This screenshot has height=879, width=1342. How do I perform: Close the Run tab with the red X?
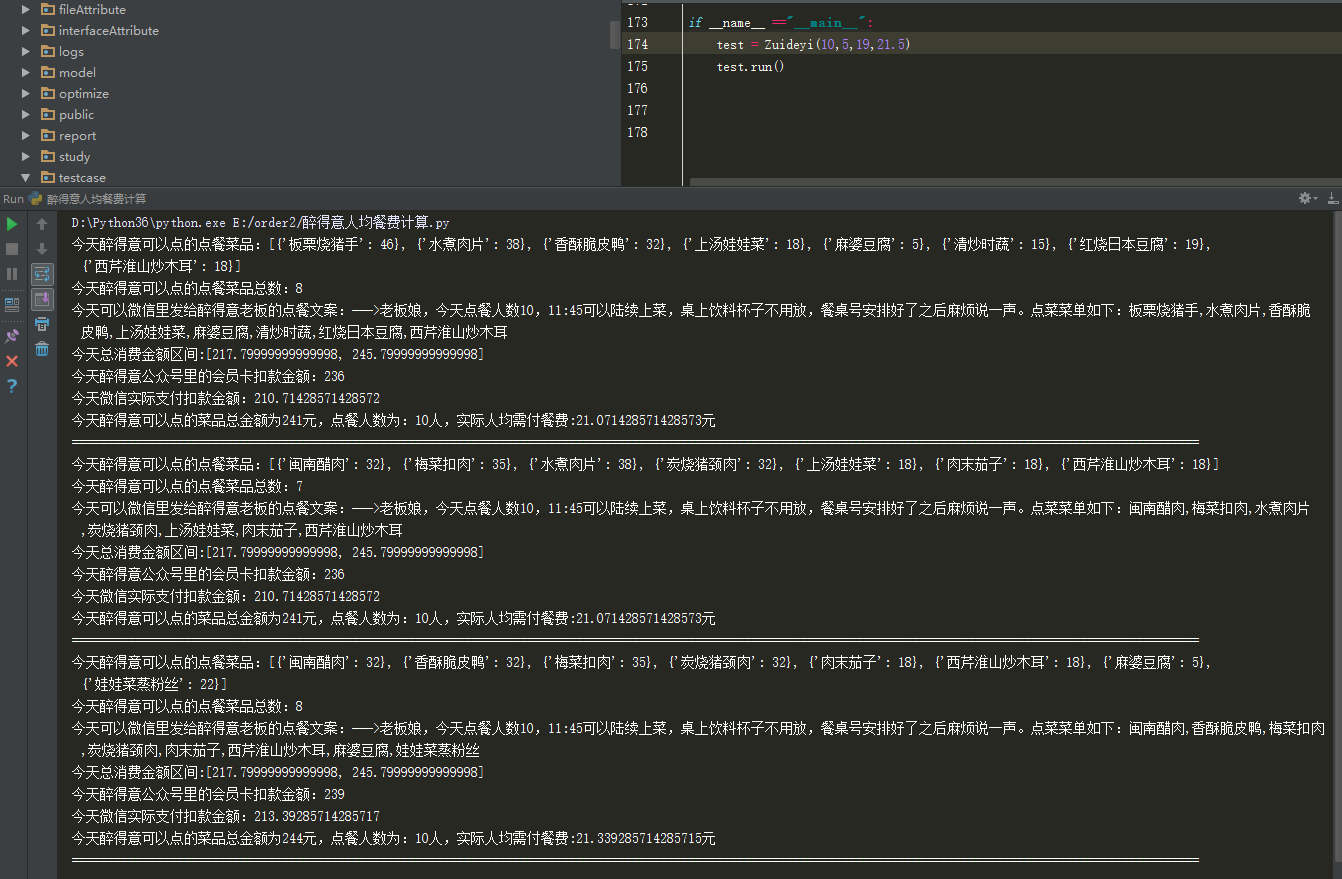[12, 360]
